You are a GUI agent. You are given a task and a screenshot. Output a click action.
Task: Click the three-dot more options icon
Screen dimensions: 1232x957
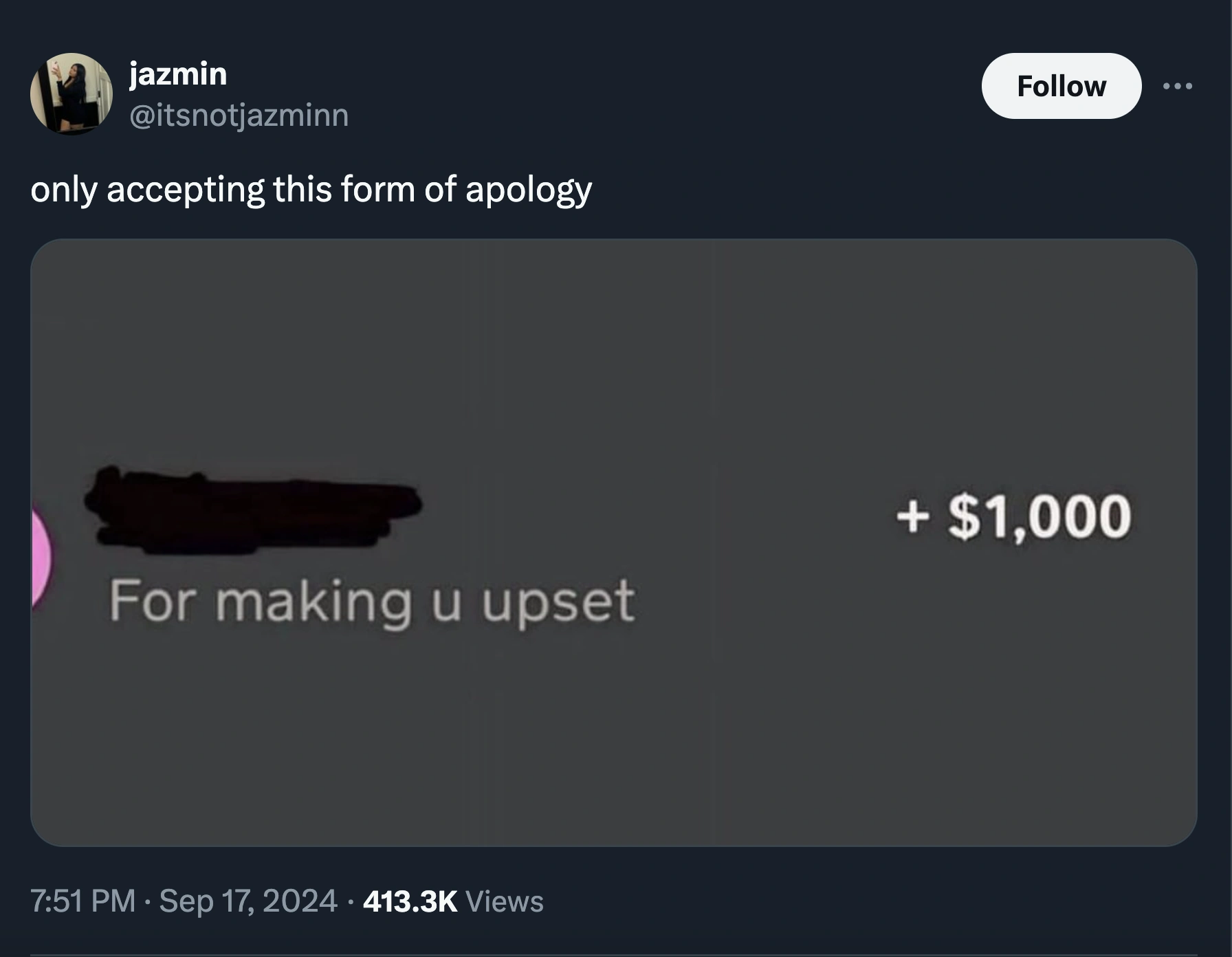pos(1177,86)
